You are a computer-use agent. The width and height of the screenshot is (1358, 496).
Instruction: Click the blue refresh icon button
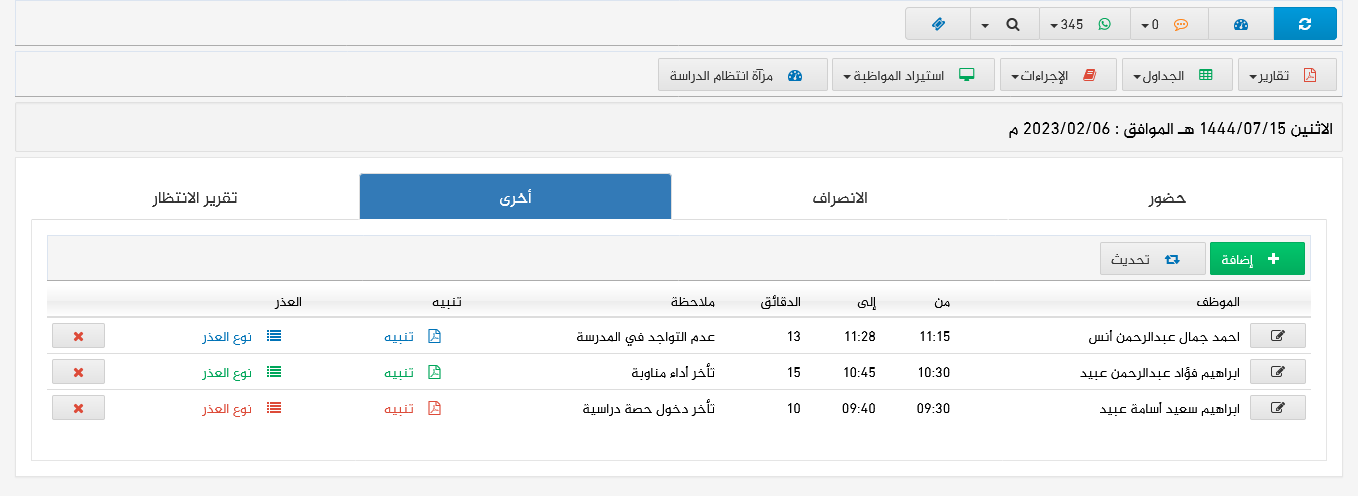(1304, 24)
